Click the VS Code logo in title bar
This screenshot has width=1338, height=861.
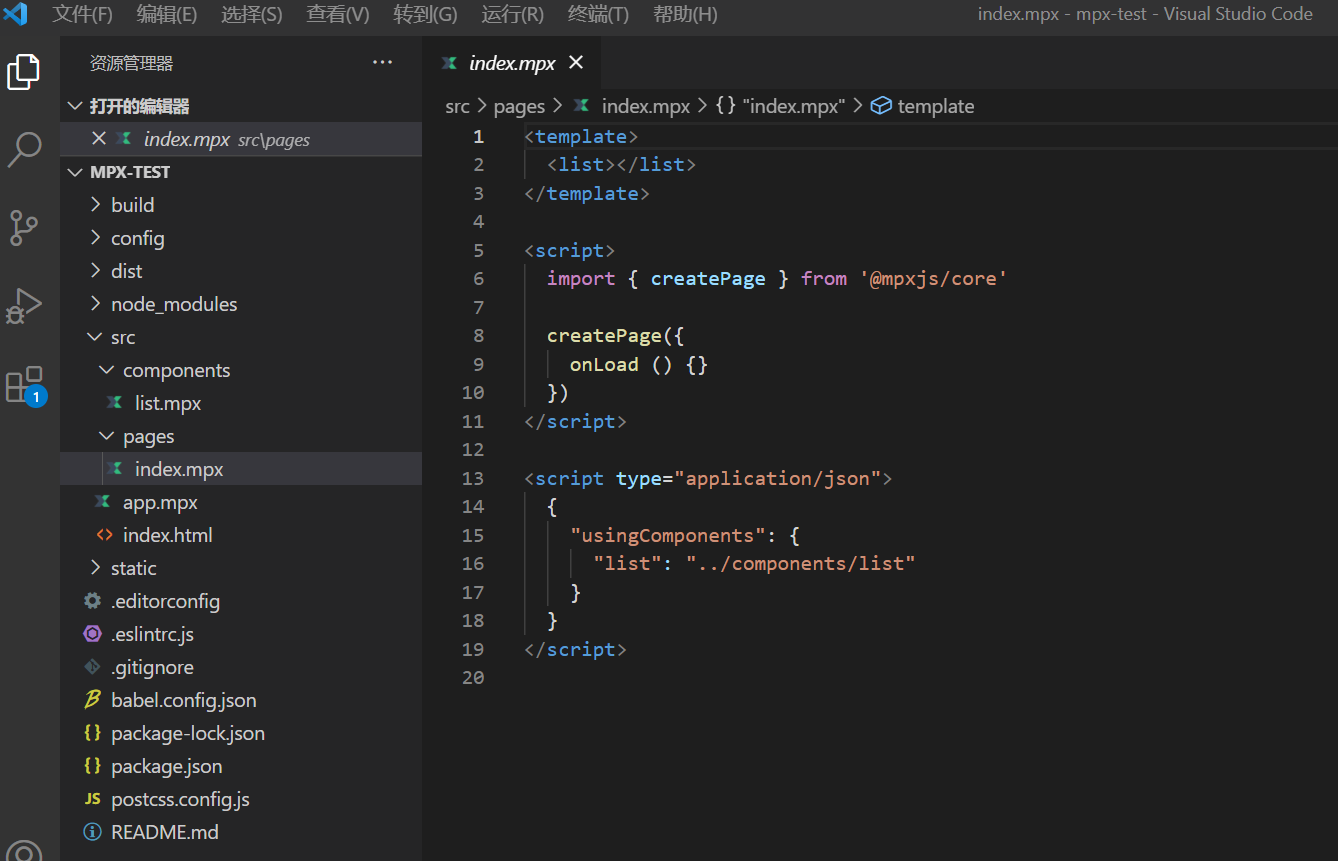(x=17, y=14)
